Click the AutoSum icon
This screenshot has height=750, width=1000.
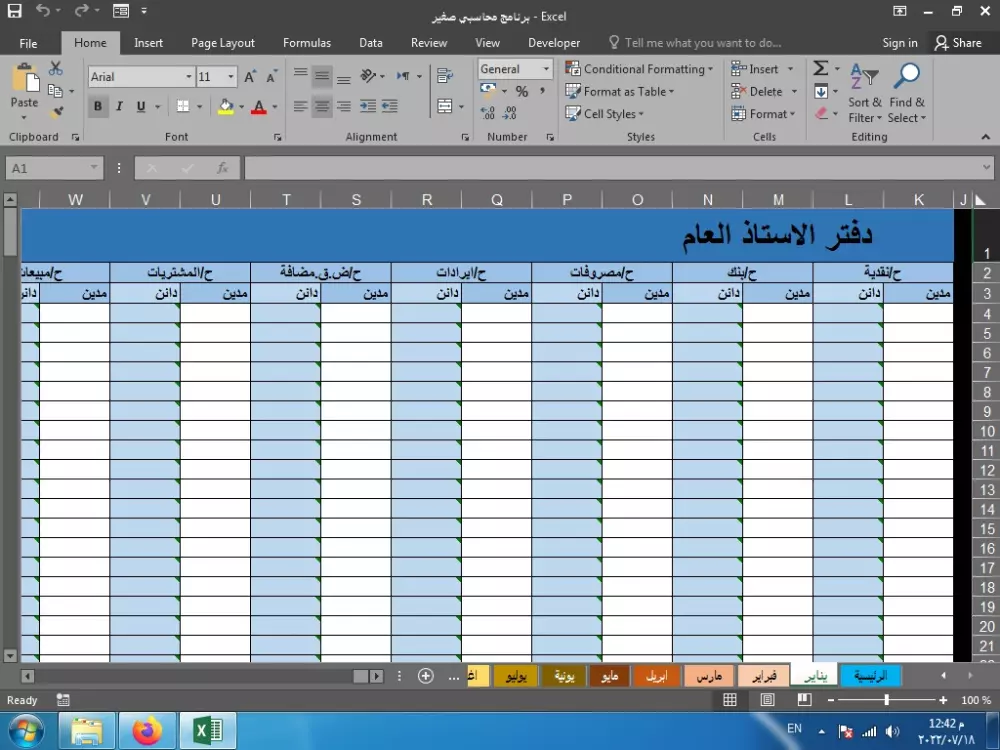(822, 69)
